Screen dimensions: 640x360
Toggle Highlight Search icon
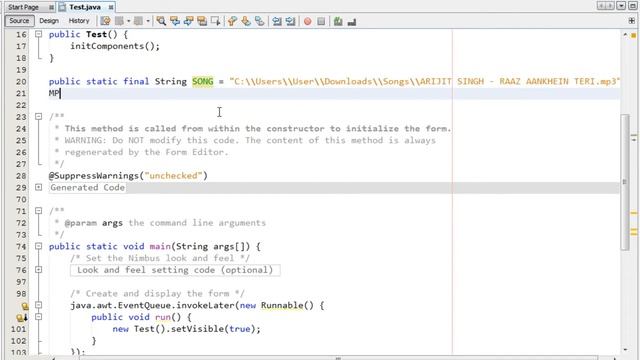click(202, 21)
